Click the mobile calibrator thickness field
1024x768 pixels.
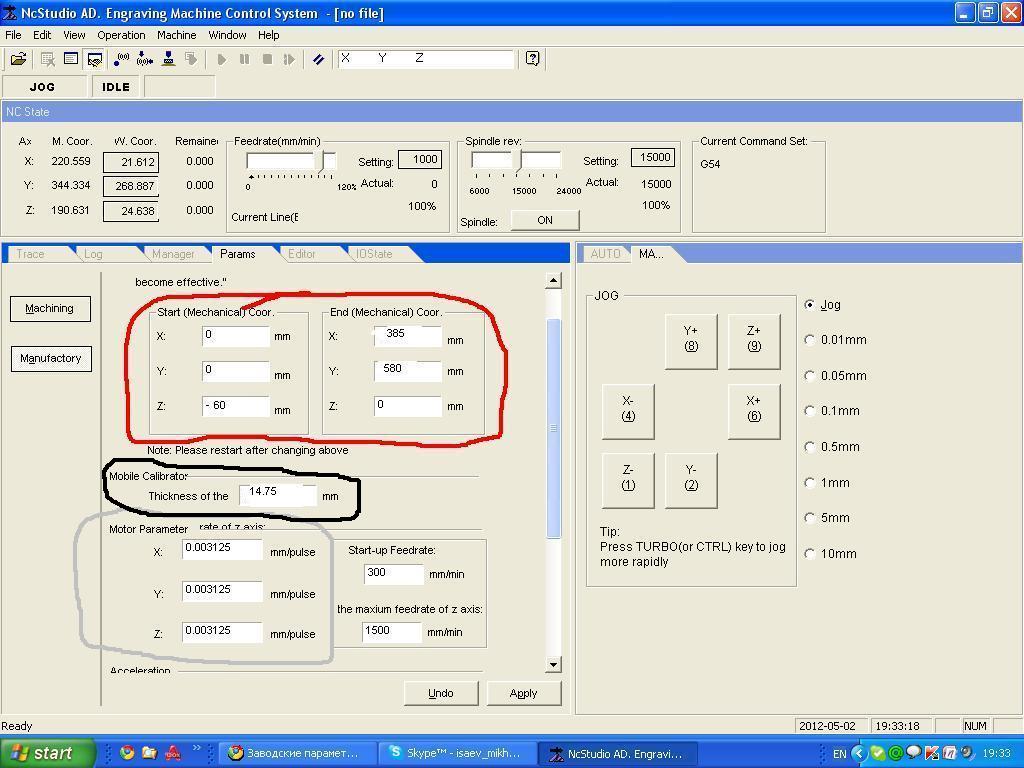[278, 494]
